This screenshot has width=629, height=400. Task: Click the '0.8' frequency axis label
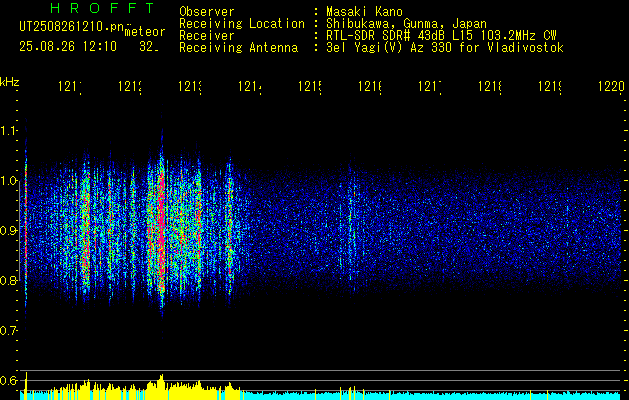[x=9, y=280]
